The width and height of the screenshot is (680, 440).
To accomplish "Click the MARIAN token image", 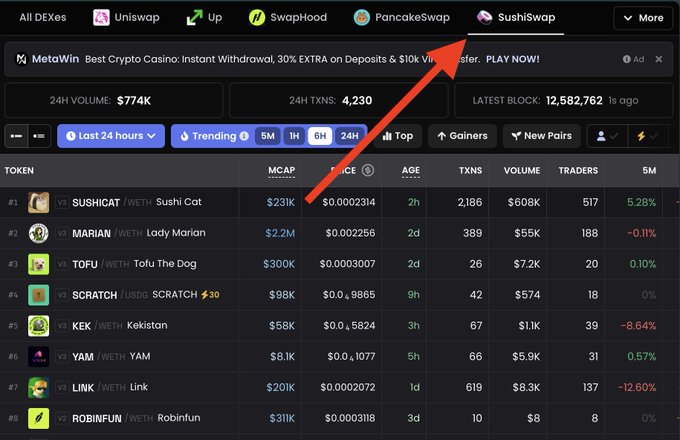I will pyautogui.click(x=39, y=233).
